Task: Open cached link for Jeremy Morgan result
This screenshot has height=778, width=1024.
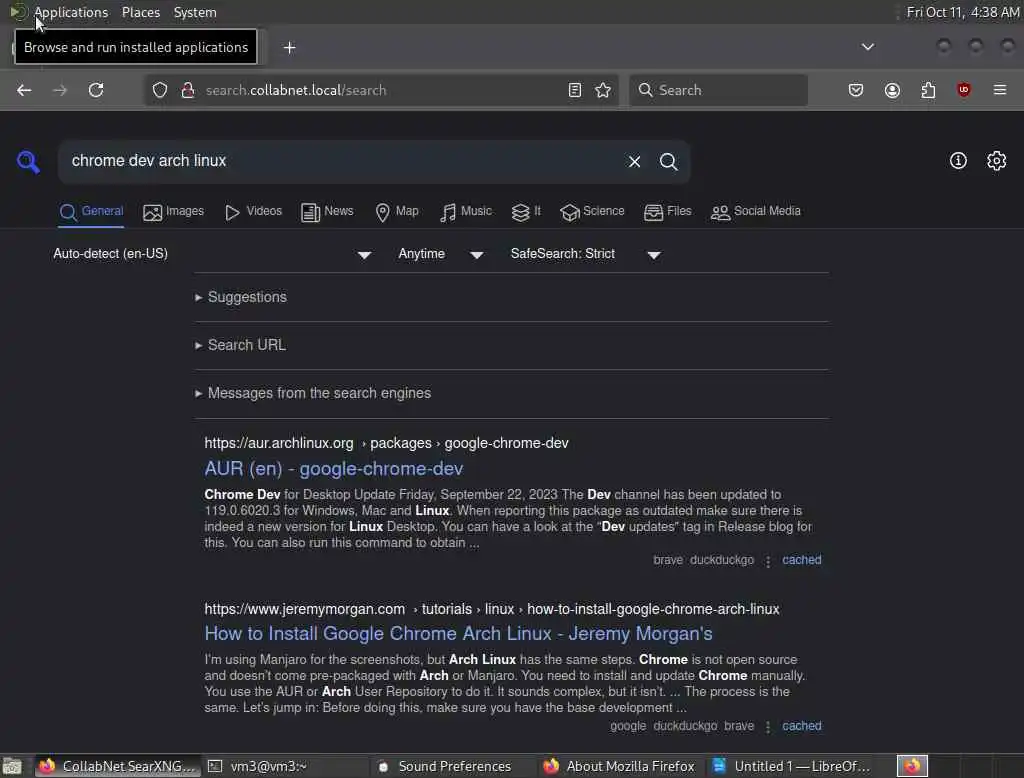Action: coord(801,726)
